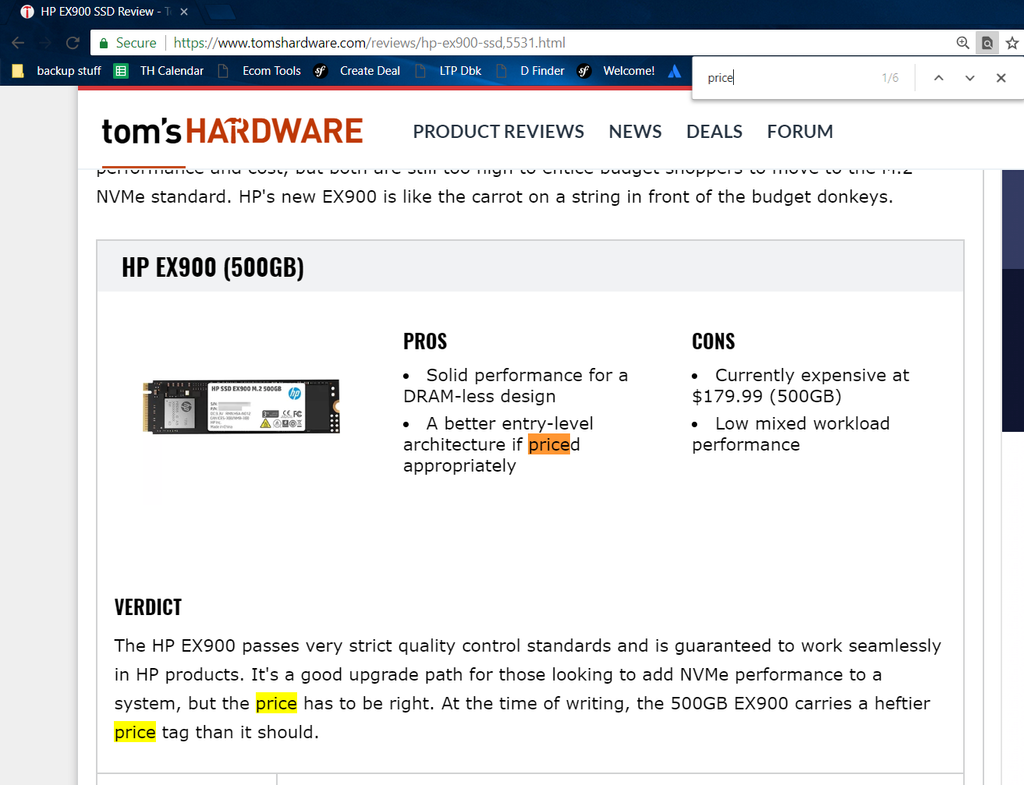Switch to the FORUM tab
This screenshot has height=785, width=1024.
[x=800, y=131]
